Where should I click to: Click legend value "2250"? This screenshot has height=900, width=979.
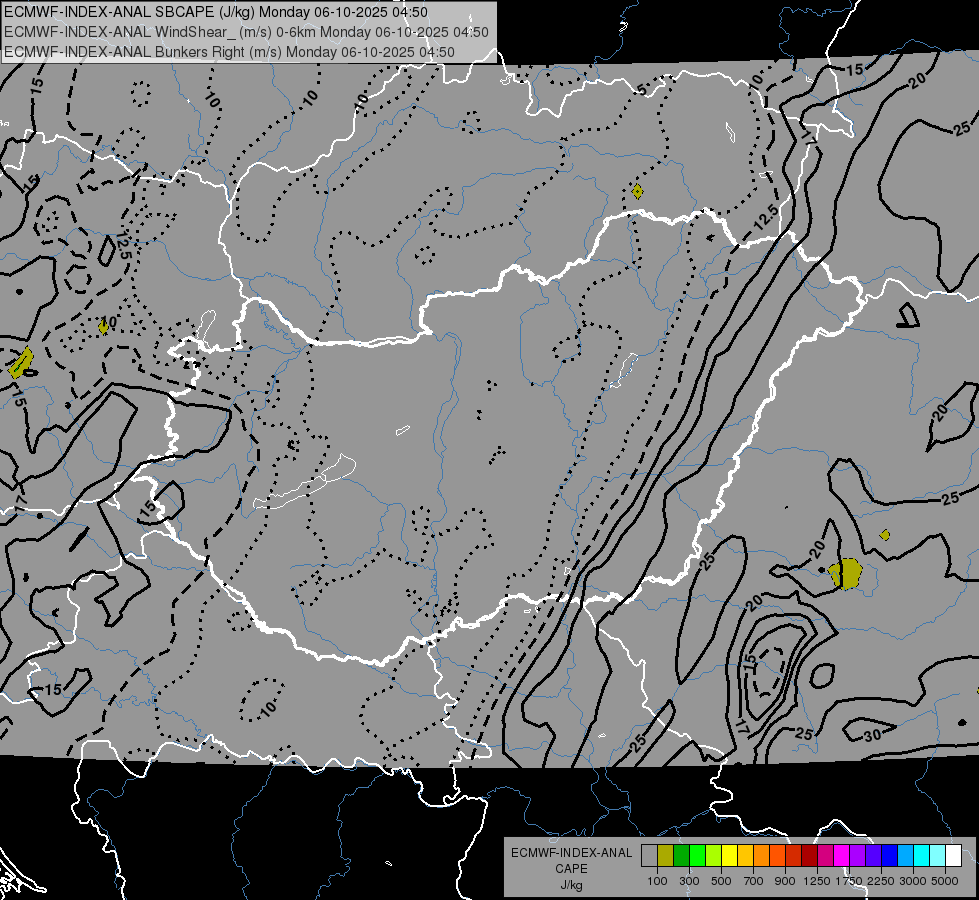pyautogui.click(x=881, y=881)
